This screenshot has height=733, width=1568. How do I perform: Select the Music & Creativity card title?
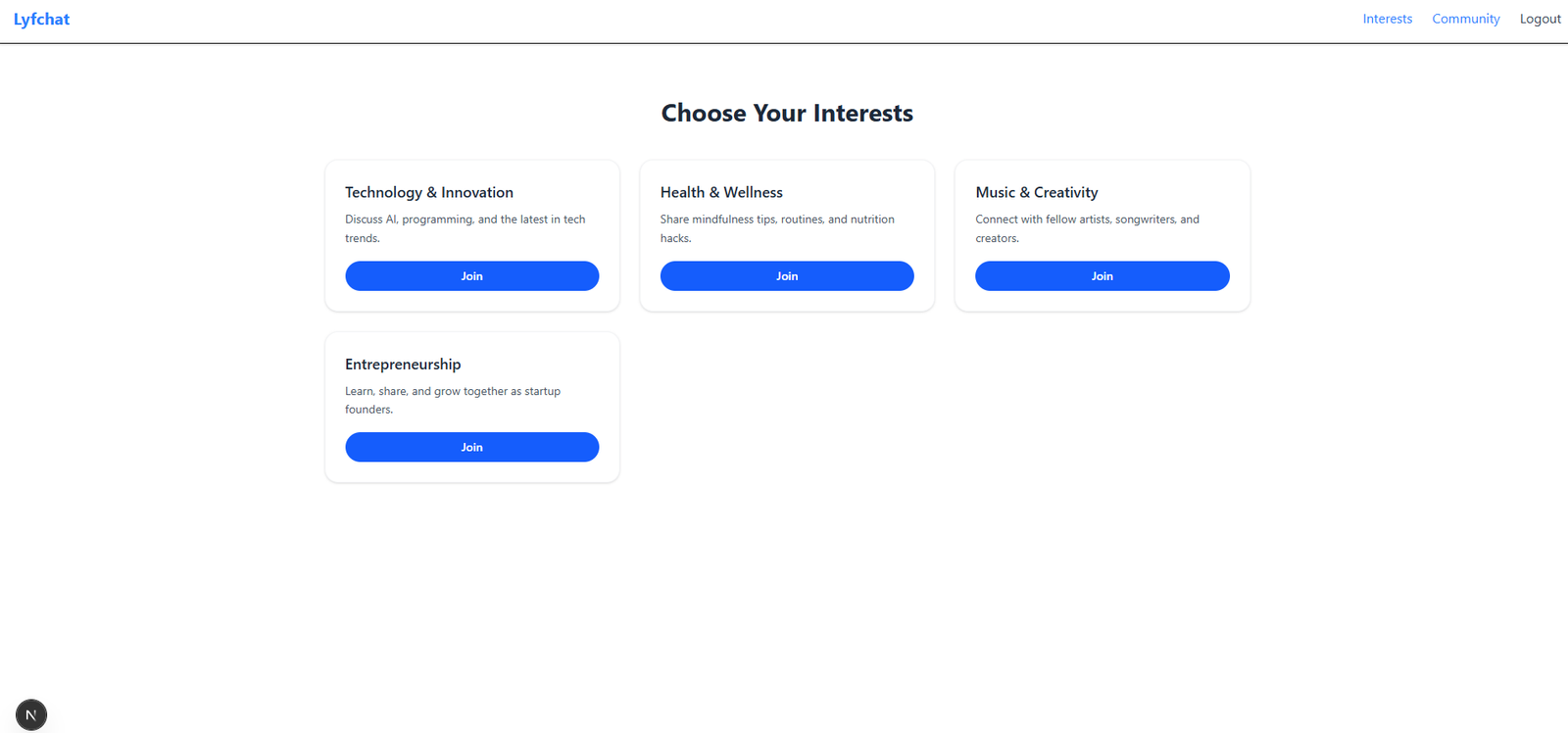point(1036,193)
